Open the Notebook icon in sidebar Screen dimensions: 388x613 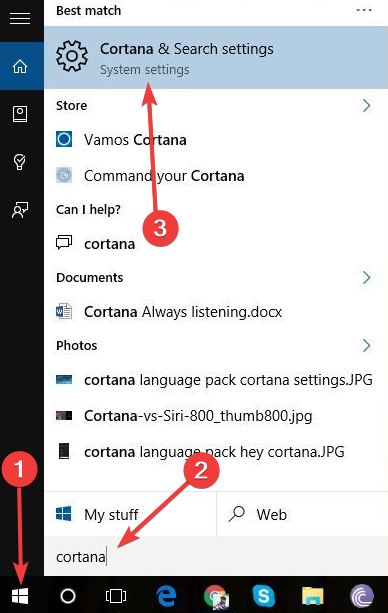tap(20, 114)
